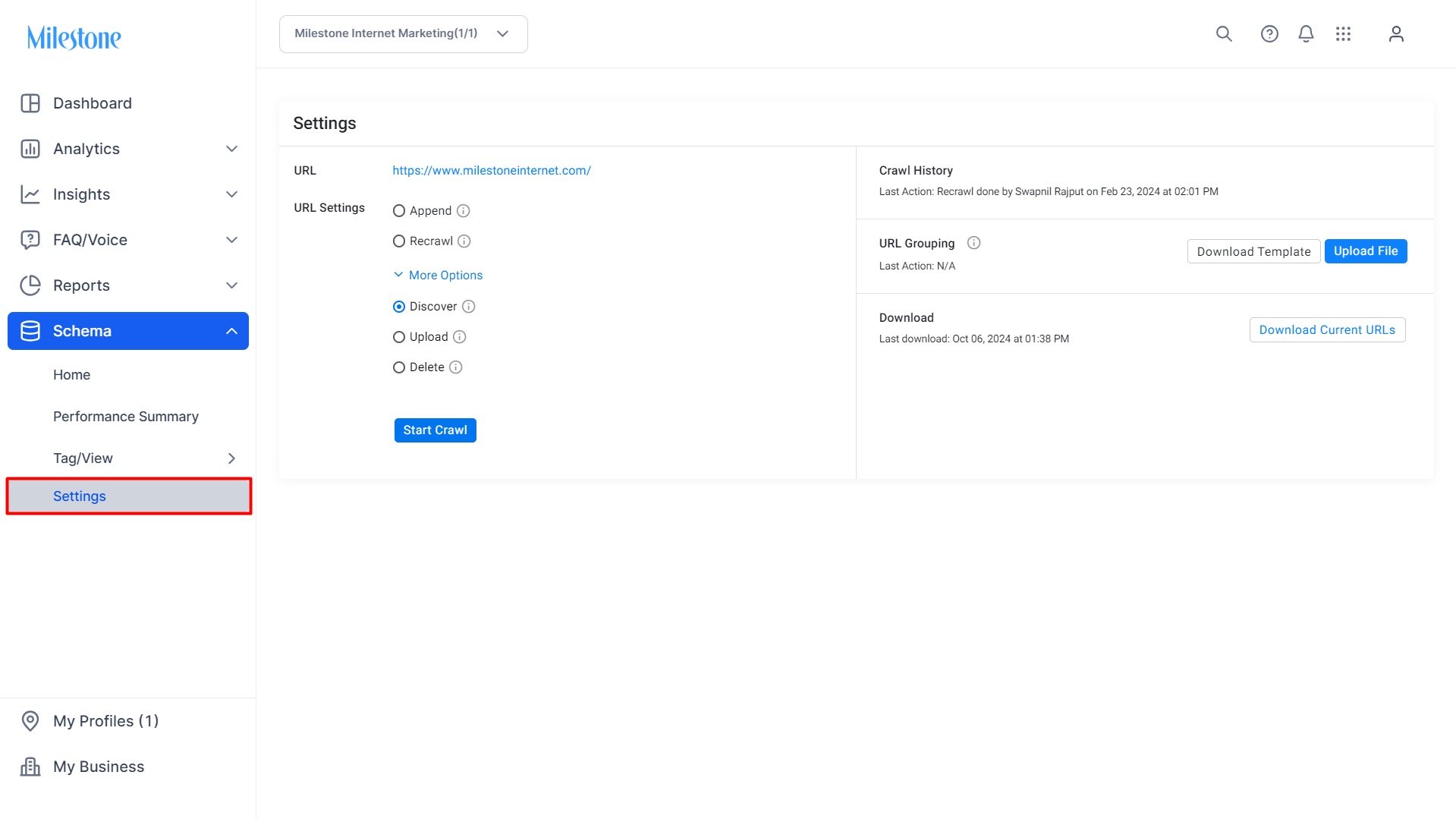Screen dimensions: 1456x819
Task: Select the Delete radio option
Action: [x=399, y=367]
